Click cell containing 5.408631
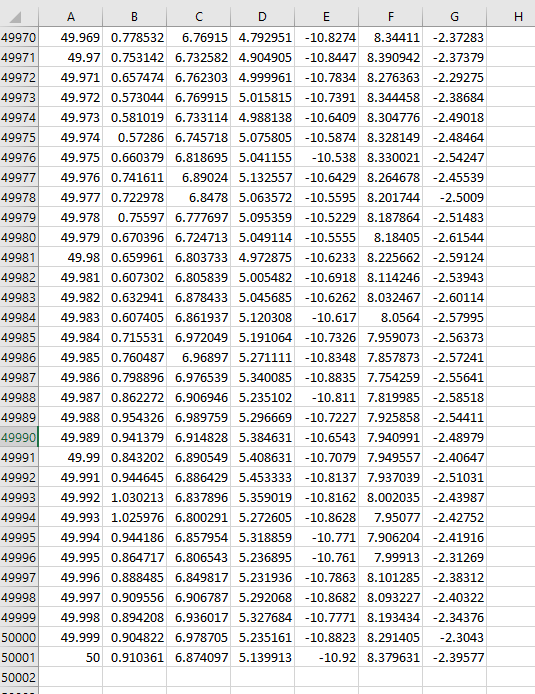The width and height of the screenshot is (535, 694). (262, 458)
